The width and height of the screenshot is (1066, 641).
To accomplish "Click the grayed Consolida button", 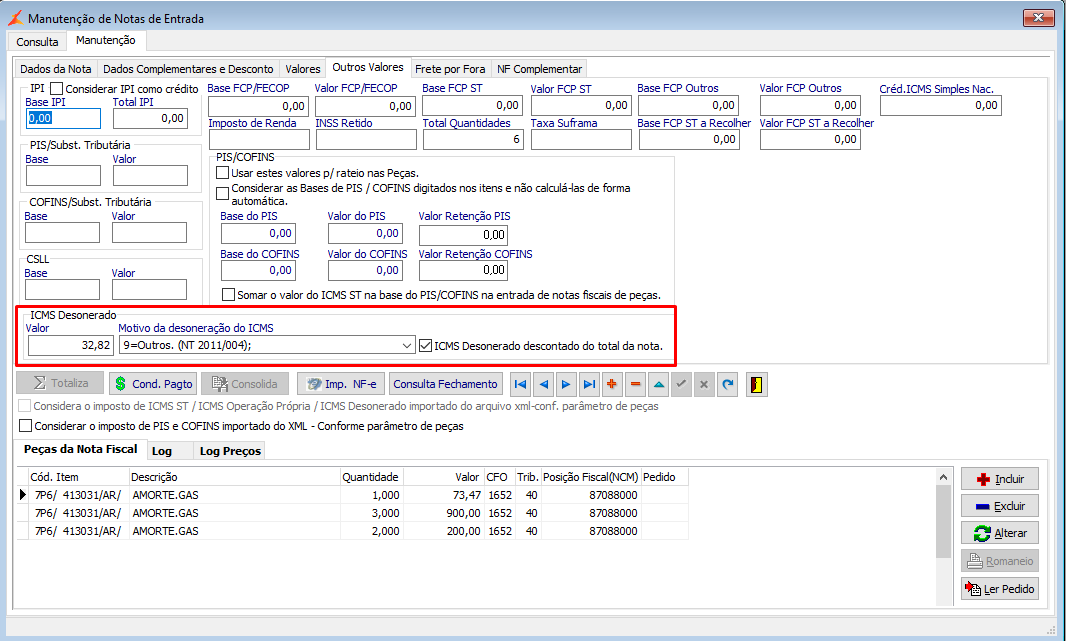I will pos(245,384).
